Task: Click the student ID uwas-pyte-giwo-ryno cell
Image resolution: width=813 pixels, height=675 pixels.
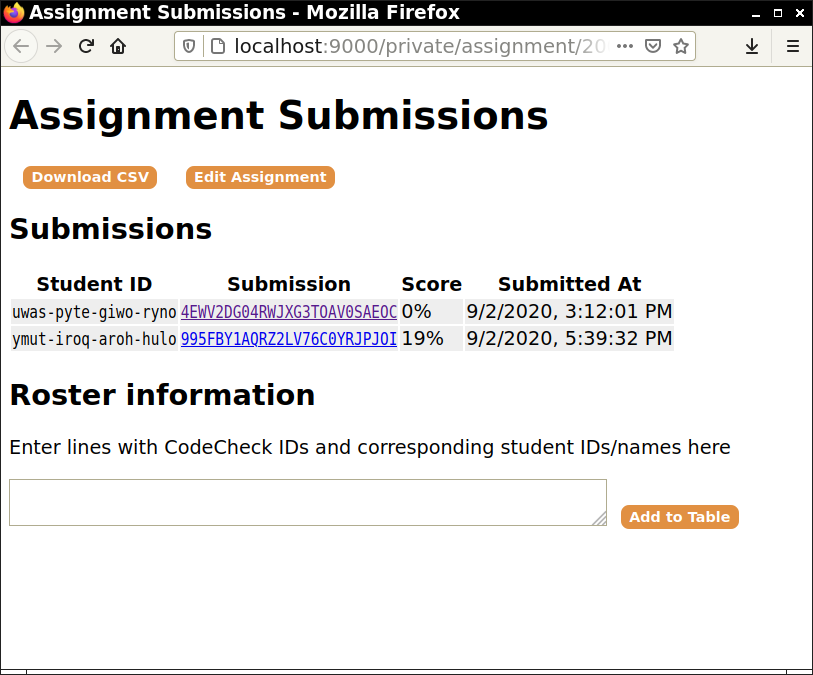Action: [x=94, y=312]
